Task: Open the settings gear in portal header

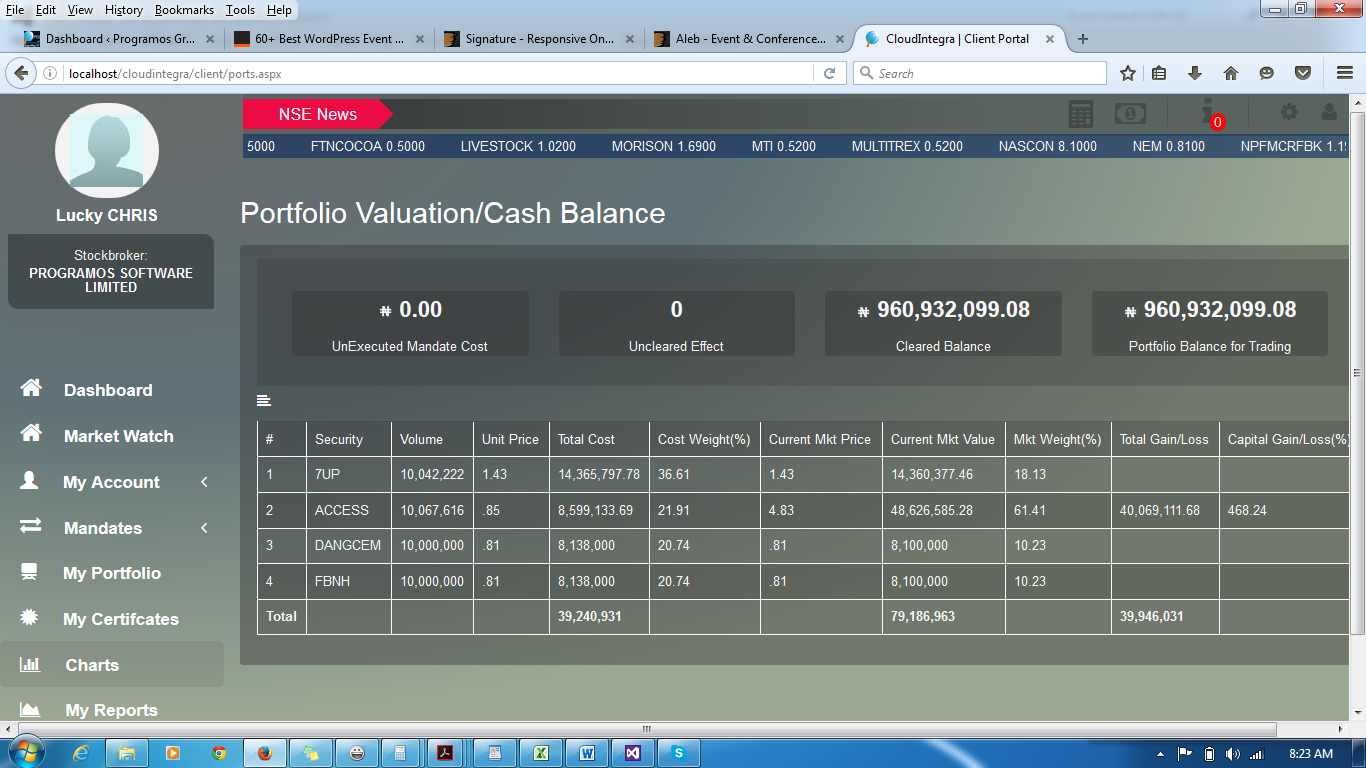Action: [x=1289, y=113]
